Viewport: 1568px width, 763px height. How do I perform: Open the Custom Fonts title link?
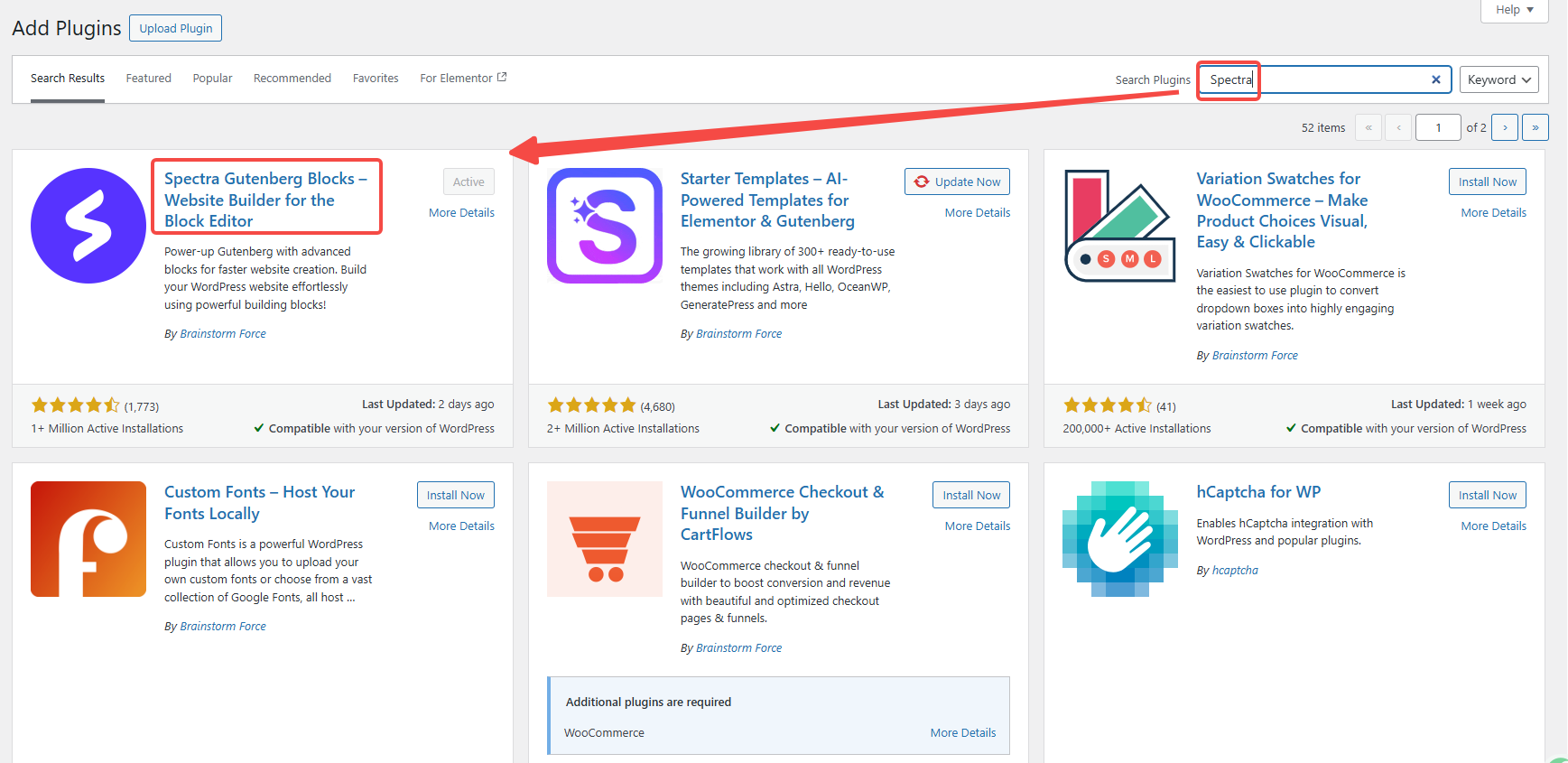coord(259,503)
